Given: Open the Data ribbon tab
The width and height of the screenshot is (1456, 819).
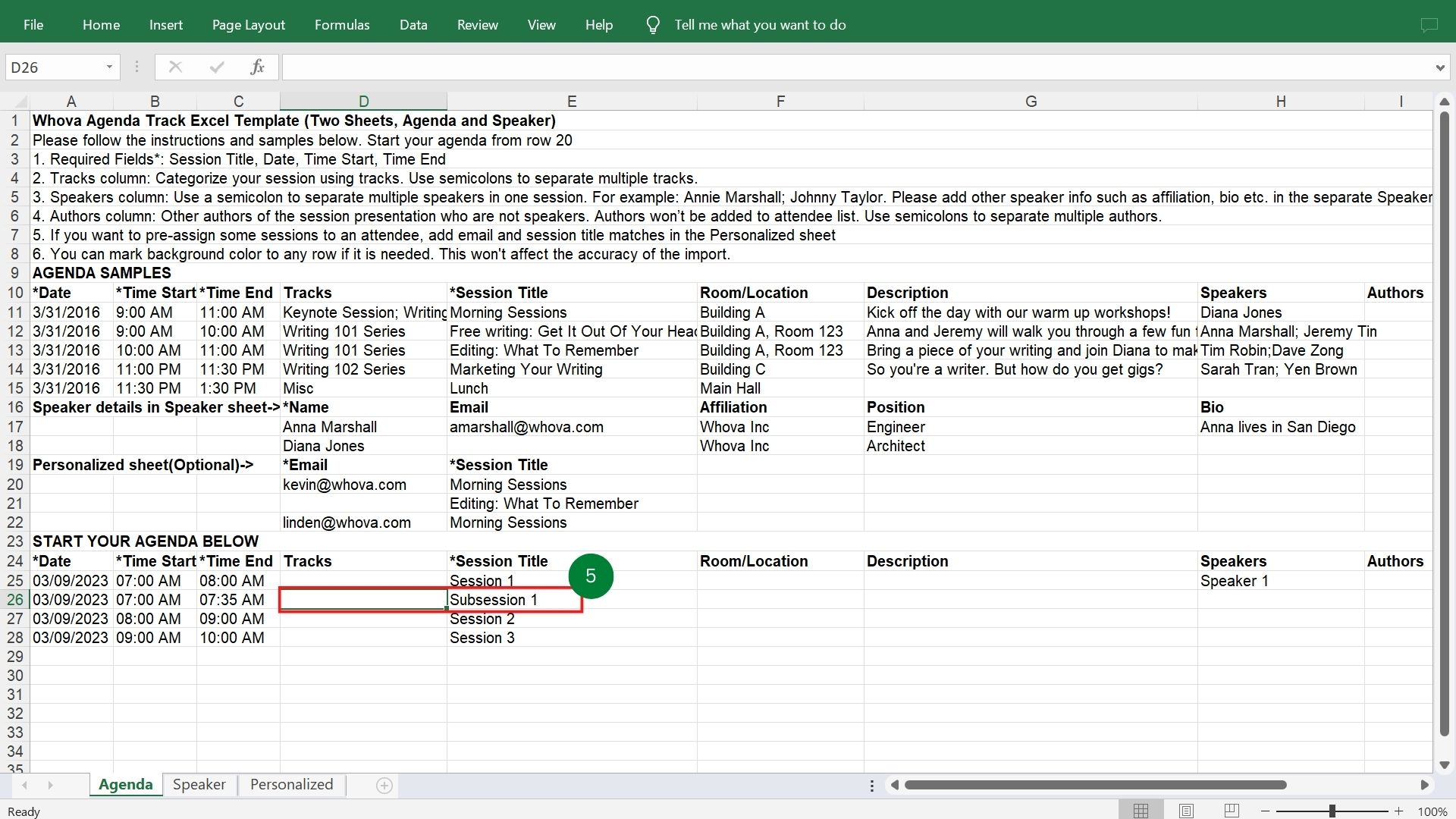Looking at the screenshot, I should pos(413,25).
